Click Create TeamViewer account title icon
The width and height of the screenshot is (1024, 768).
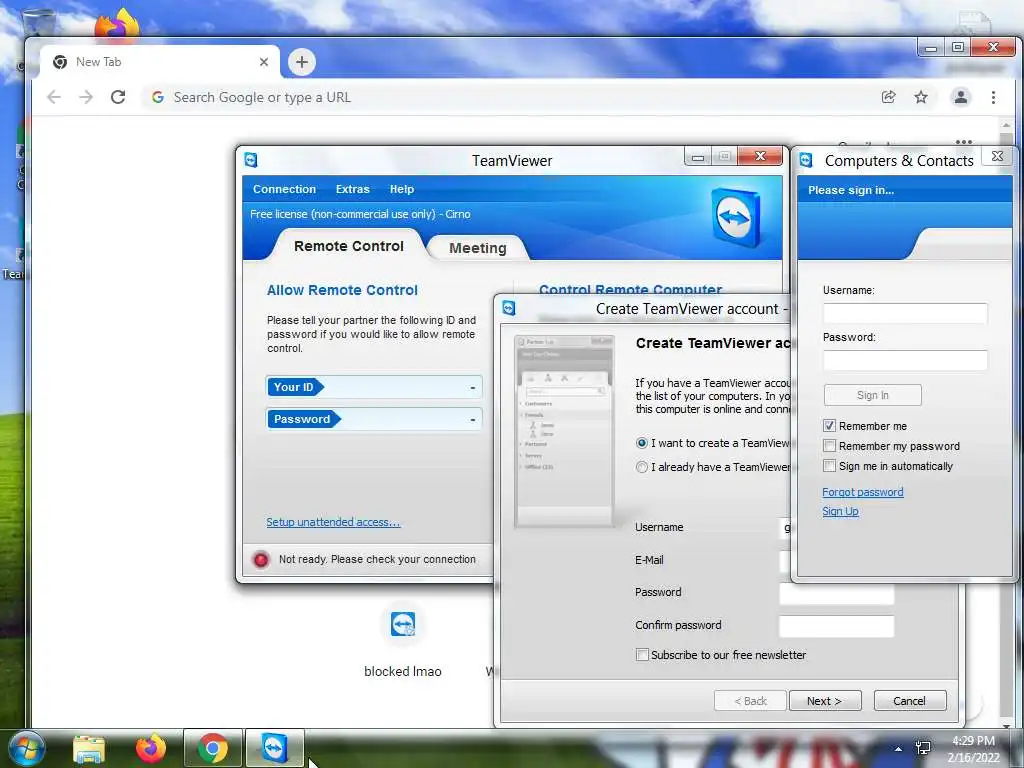click(509, 308)
